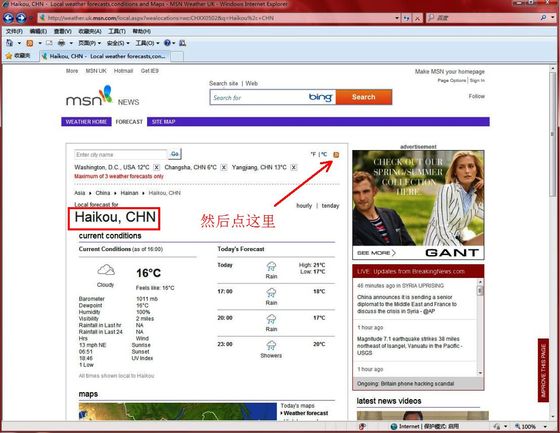The height and width of the screenshot is (433, 560).
Task: Expand the address bar history dropdown
Action: 397,18
